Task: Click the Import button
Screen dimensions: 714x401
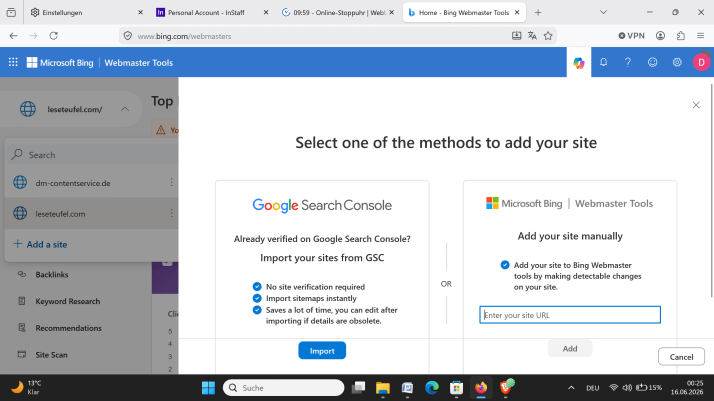Action: (x=322, y=350)
